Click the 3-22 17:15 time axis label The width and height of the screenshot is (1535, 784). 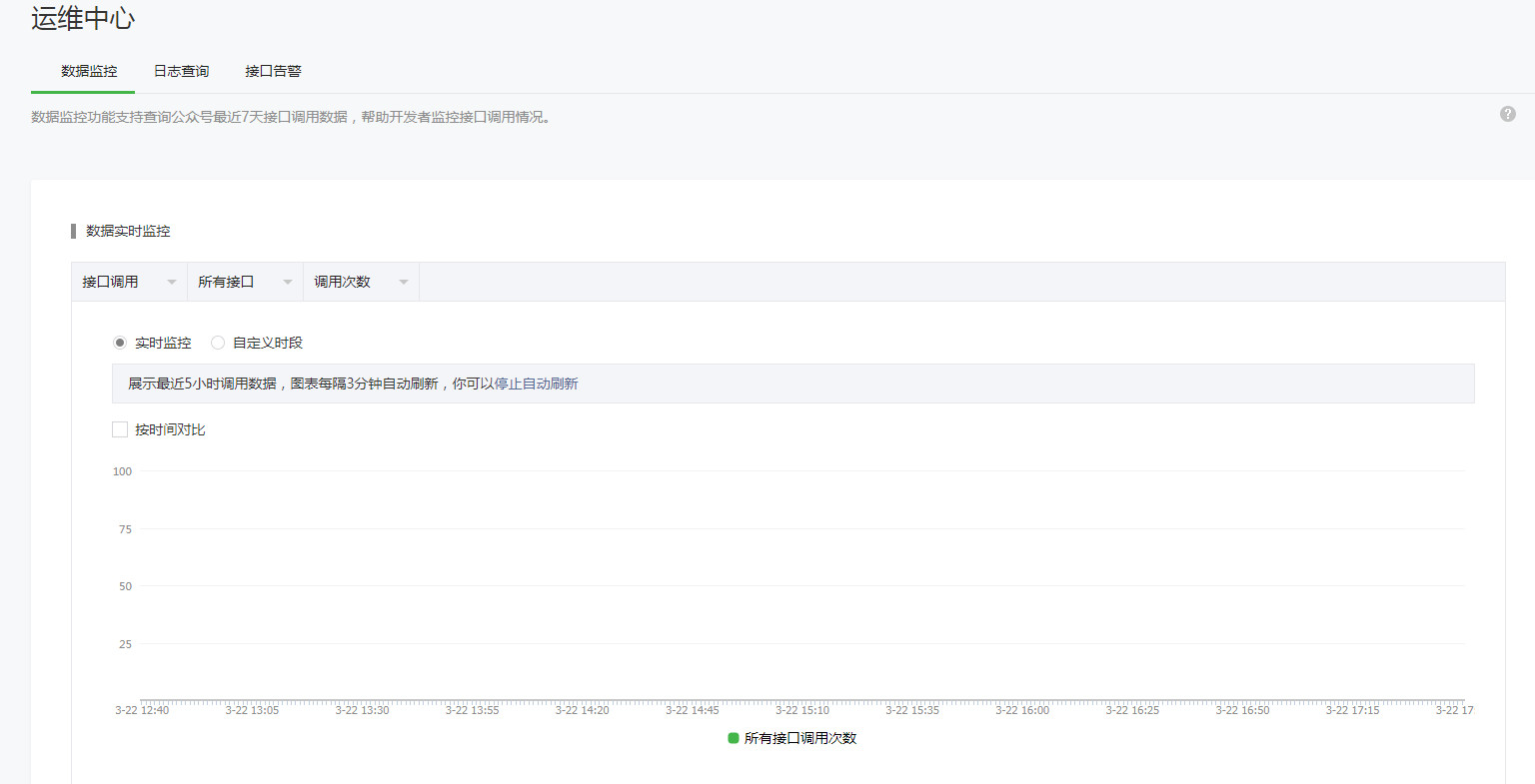coord(1352,710)
